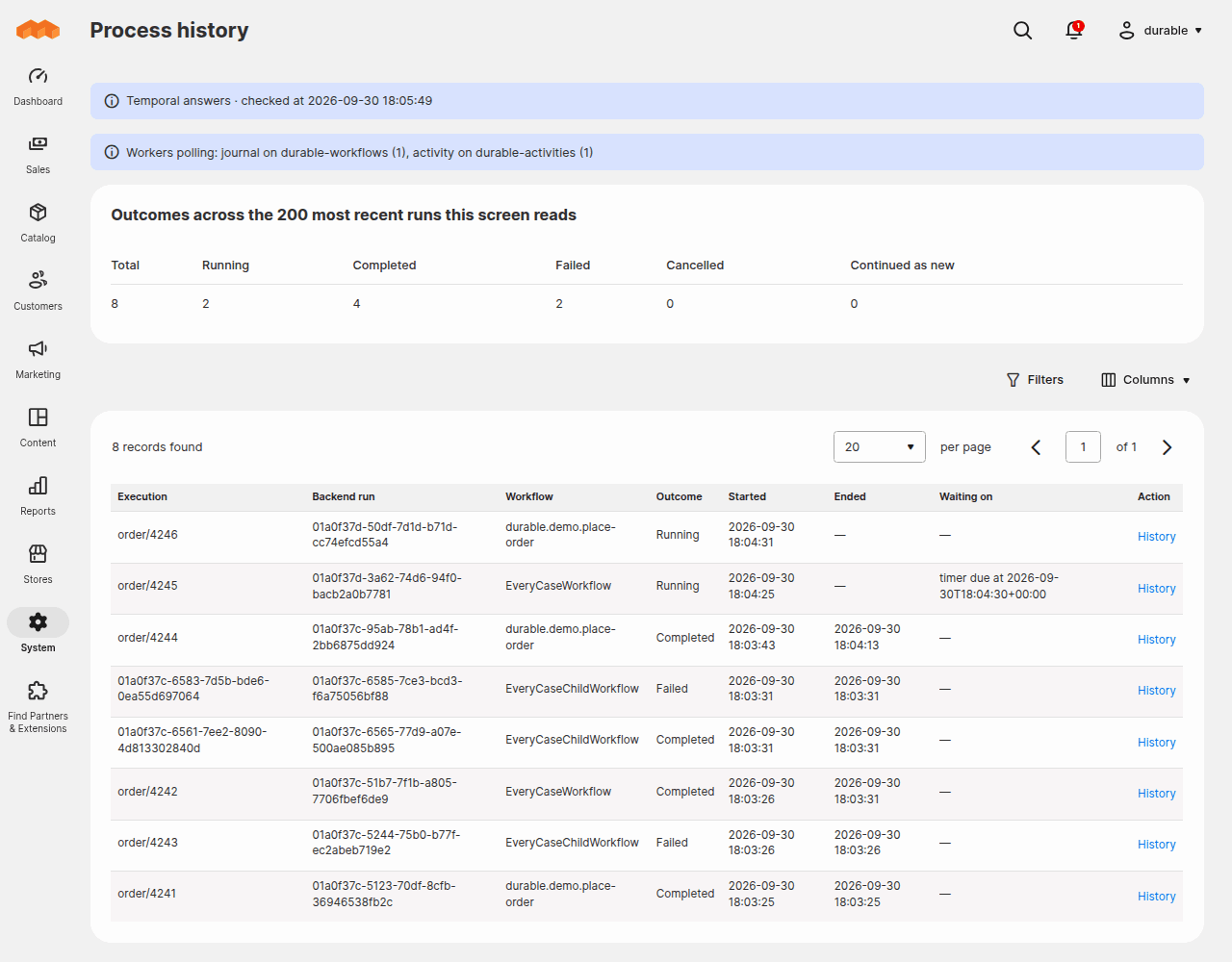
Task: Open History for order/4243
Action: [x=1156, y=845]
